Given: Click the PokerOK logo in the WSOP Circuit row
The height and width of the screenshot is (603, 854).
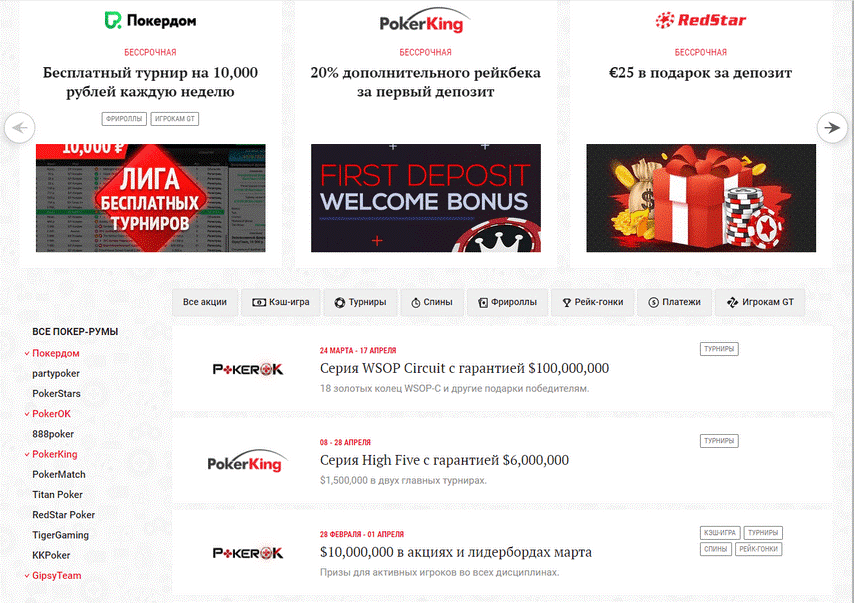Looking at the screenshot, I should click(248, 370).
